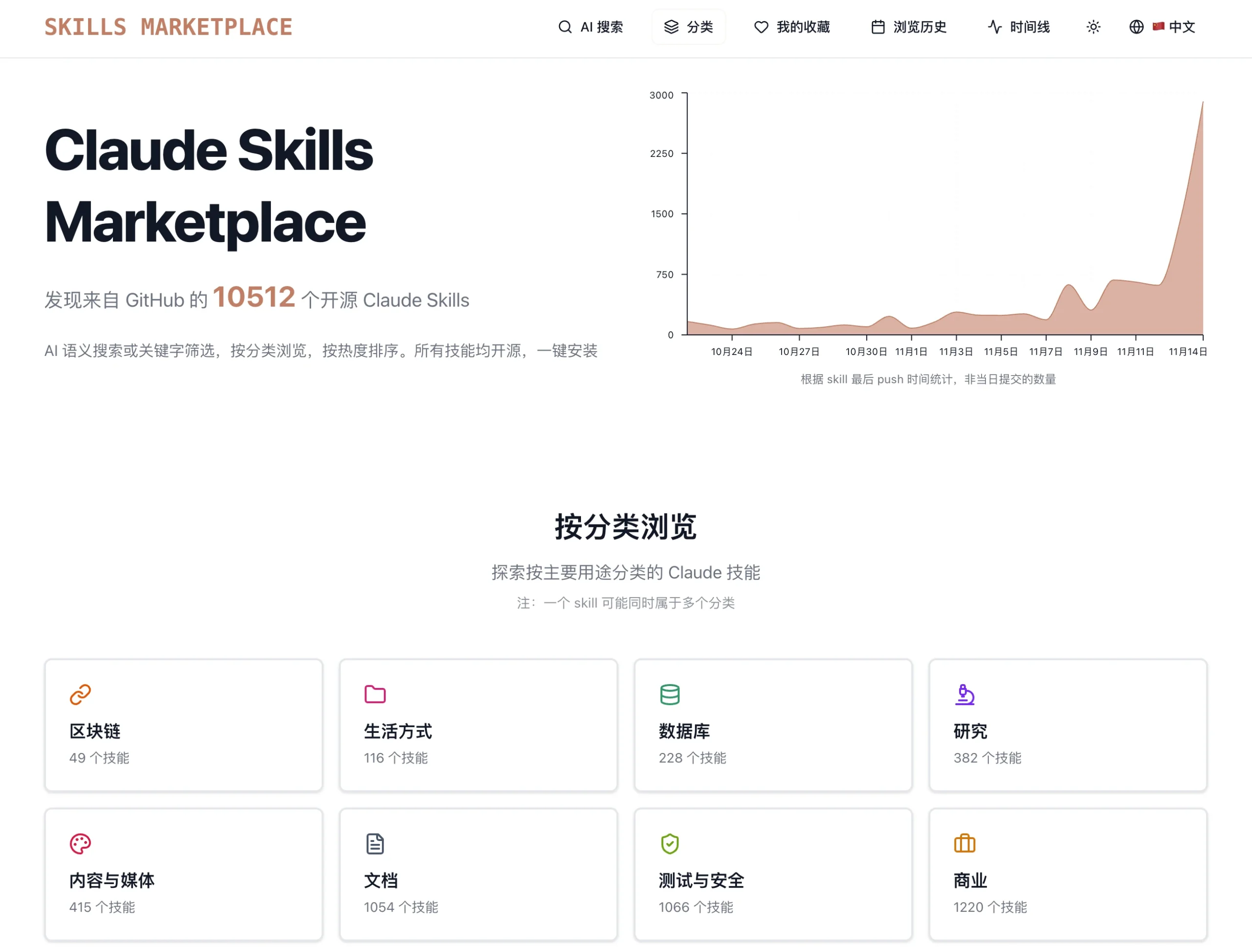
Task: Click the SKILLS MARKETPLACE logo
Action: point(169,26)
